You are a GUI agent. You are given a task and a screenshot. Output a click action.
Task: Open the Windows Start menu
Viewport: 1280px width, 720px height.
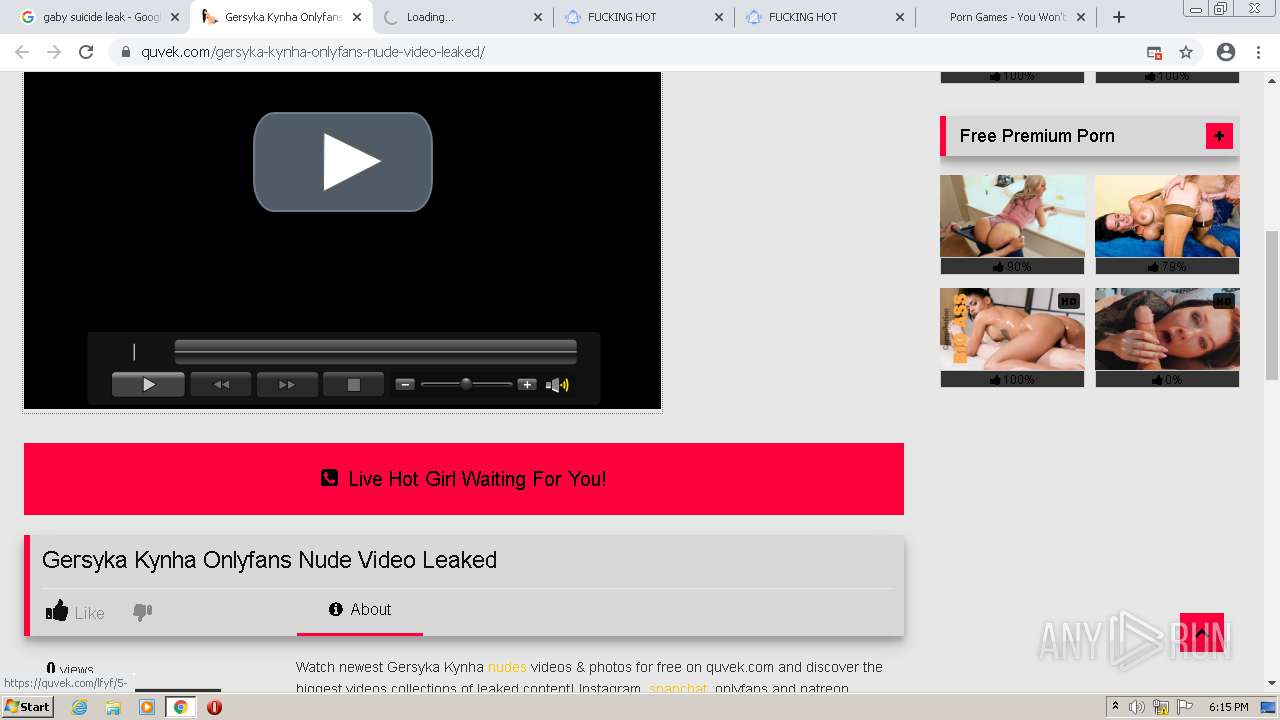click(x=28, y=707)
